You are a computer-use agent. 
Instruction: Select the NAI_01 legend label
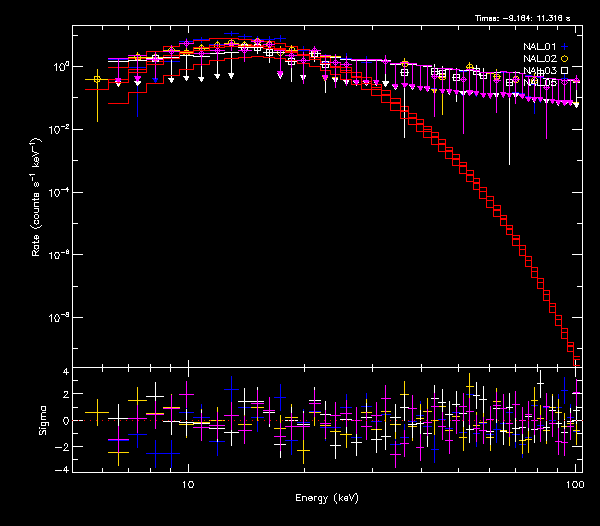(540, 47)
